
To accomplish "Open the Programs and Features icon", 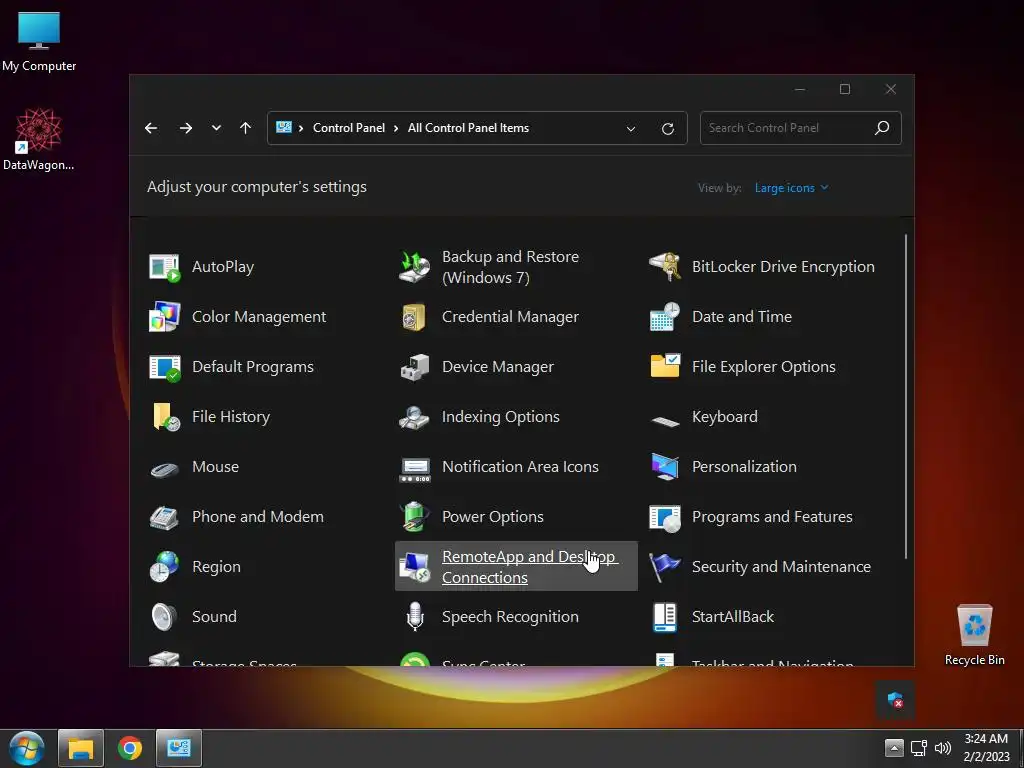I will pyautogui.click(x=664, y=517).
